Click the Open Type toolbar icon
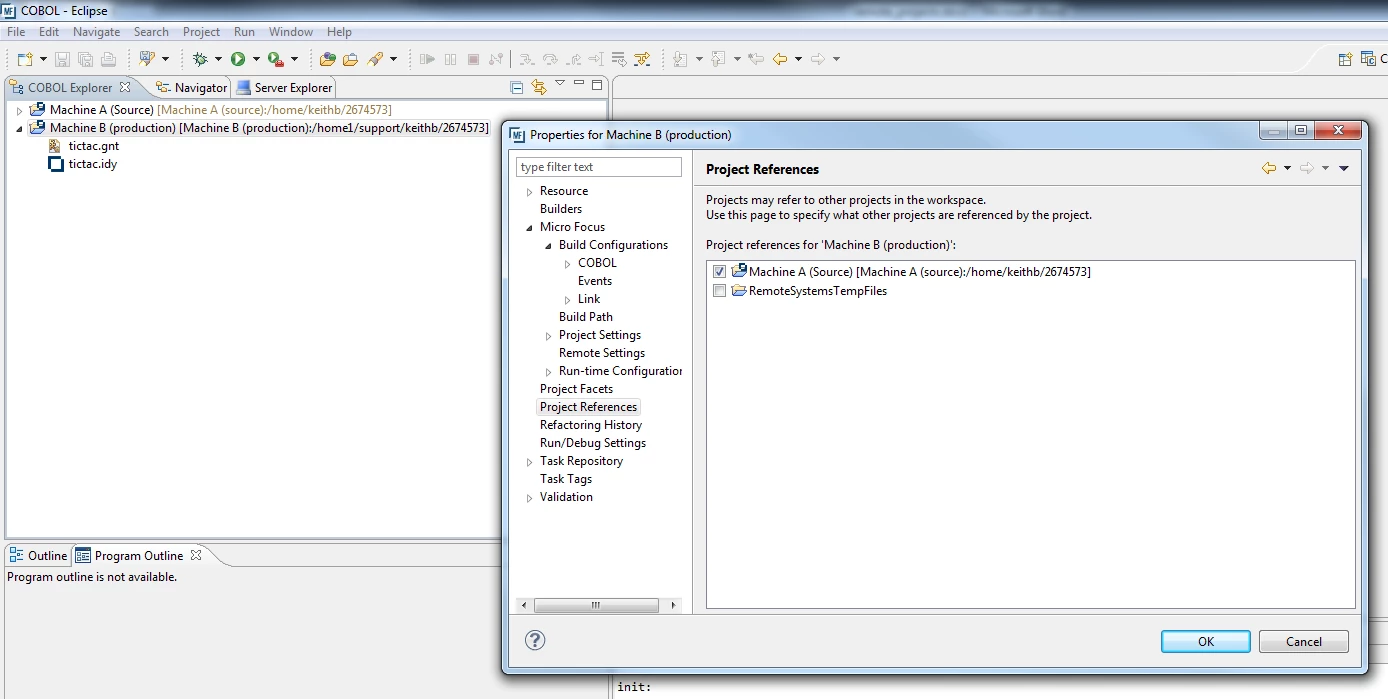Viewport: 1388px width, 699px height. [x=327, y=59]
